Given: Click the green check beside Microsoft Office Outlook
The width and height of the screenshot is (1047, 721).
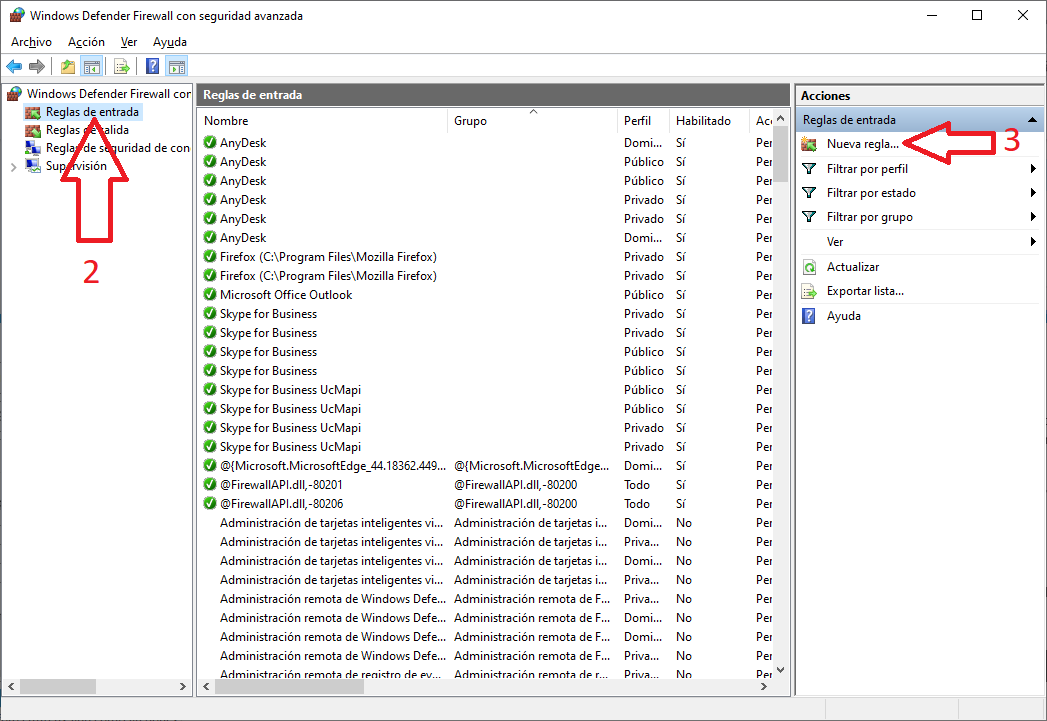Looking at the screenshot, I should [210, 294].
